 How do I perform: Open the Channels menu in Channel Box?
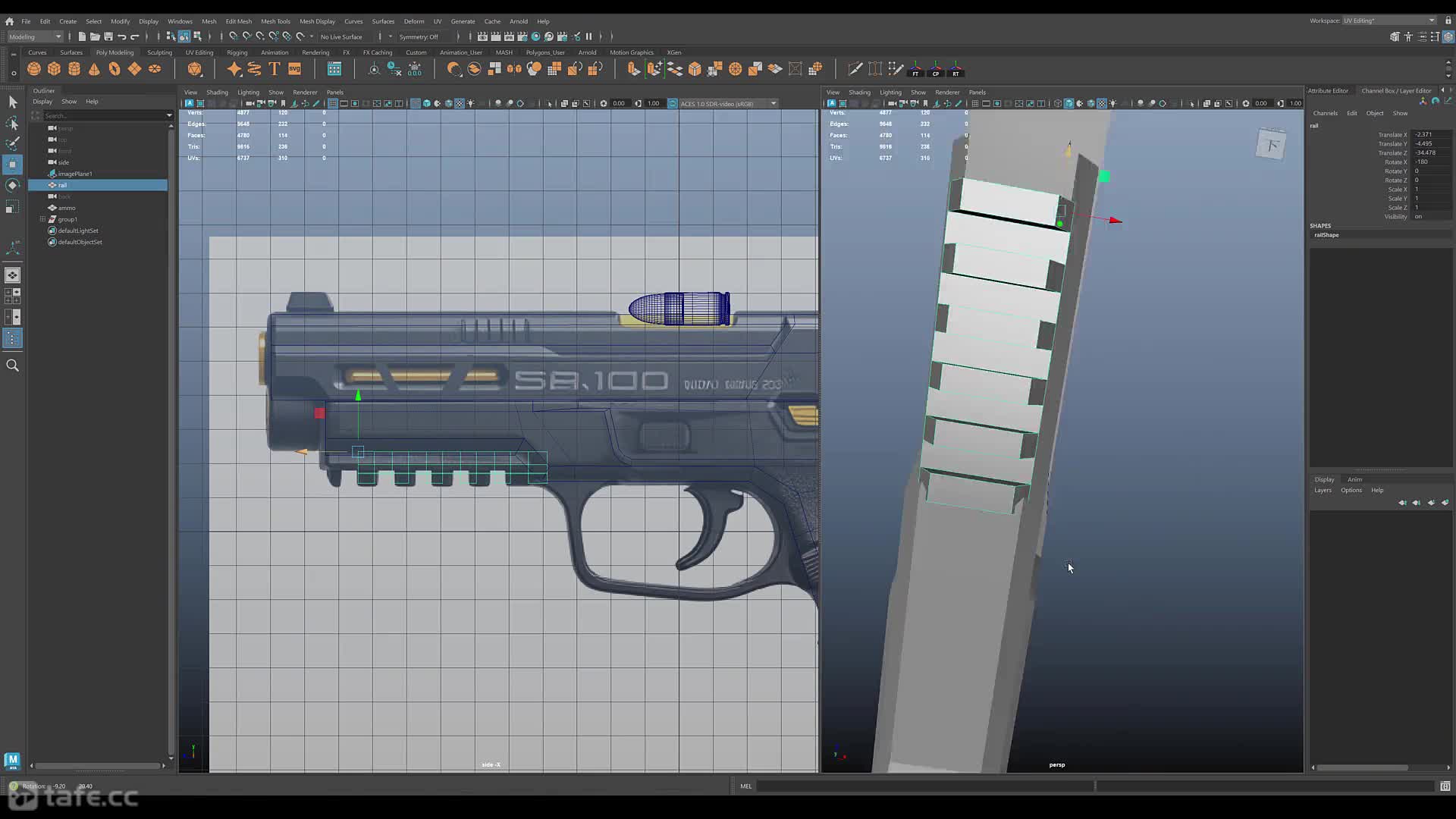point(1326,113)
